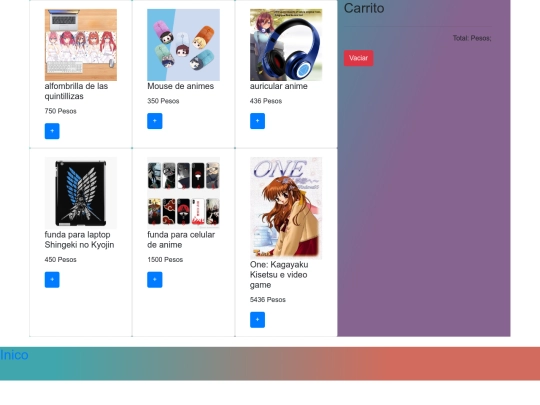This screenshot has width=540, height=405.
Task: Select the title 'alfombrilla de las quintillizas'
Action: (76, 91)
